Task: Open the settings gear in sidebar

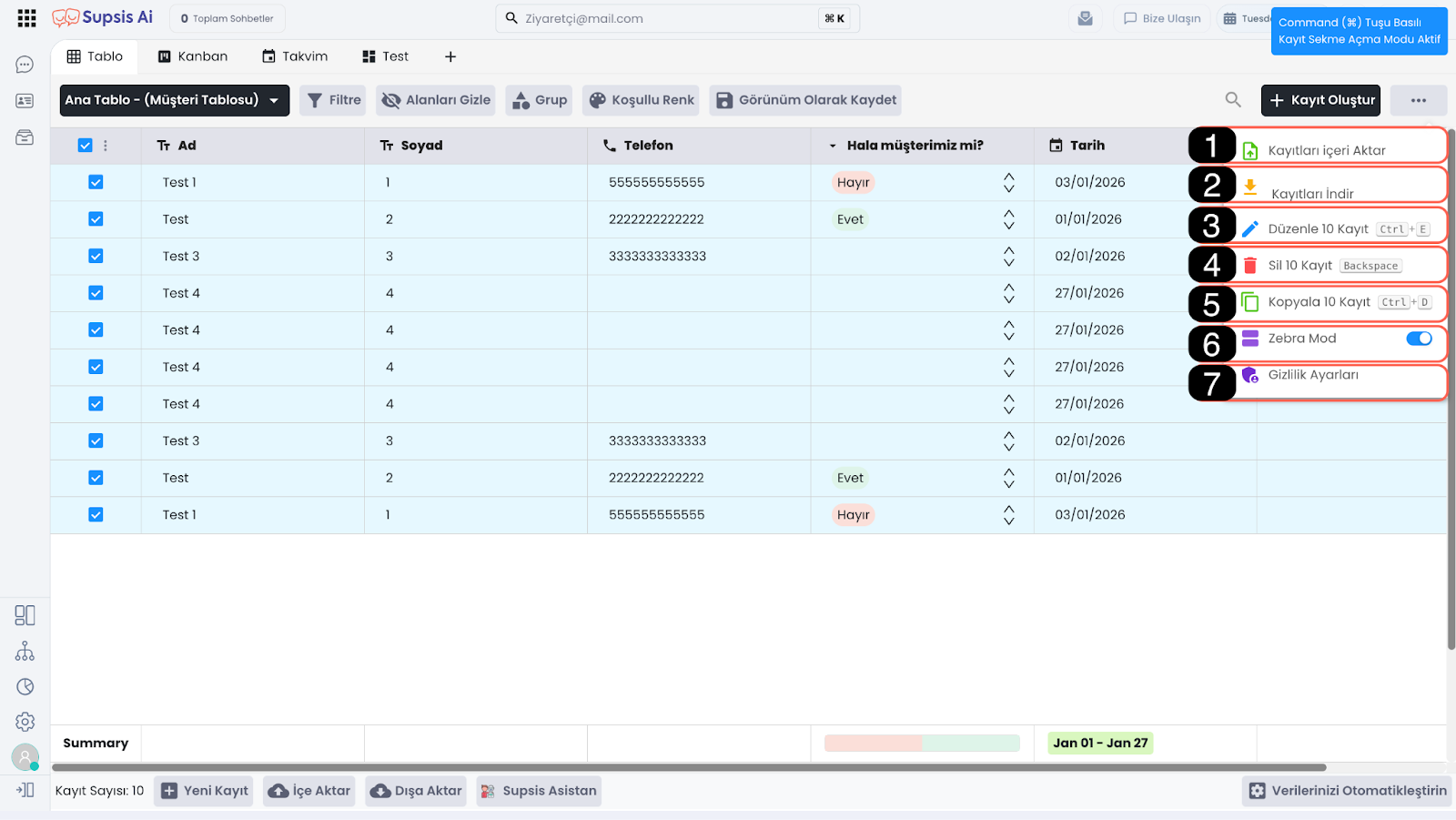Action: (25, 722)
